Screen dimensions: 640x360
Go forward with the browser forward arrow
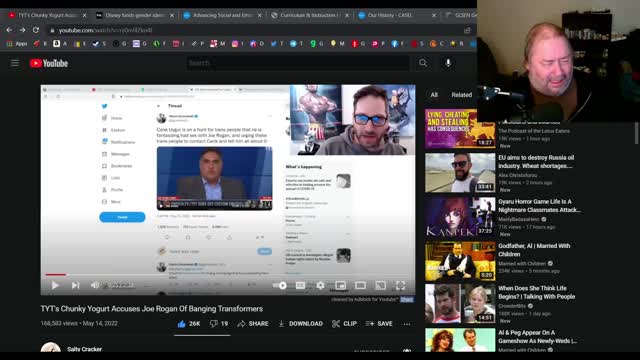(x=22, y=30)
